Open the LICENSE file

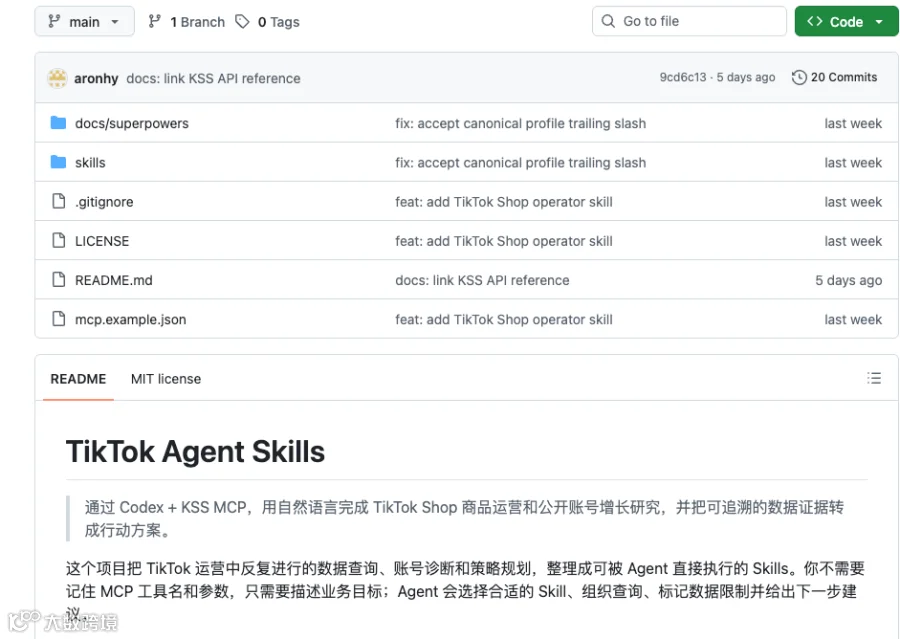[102, 241]
